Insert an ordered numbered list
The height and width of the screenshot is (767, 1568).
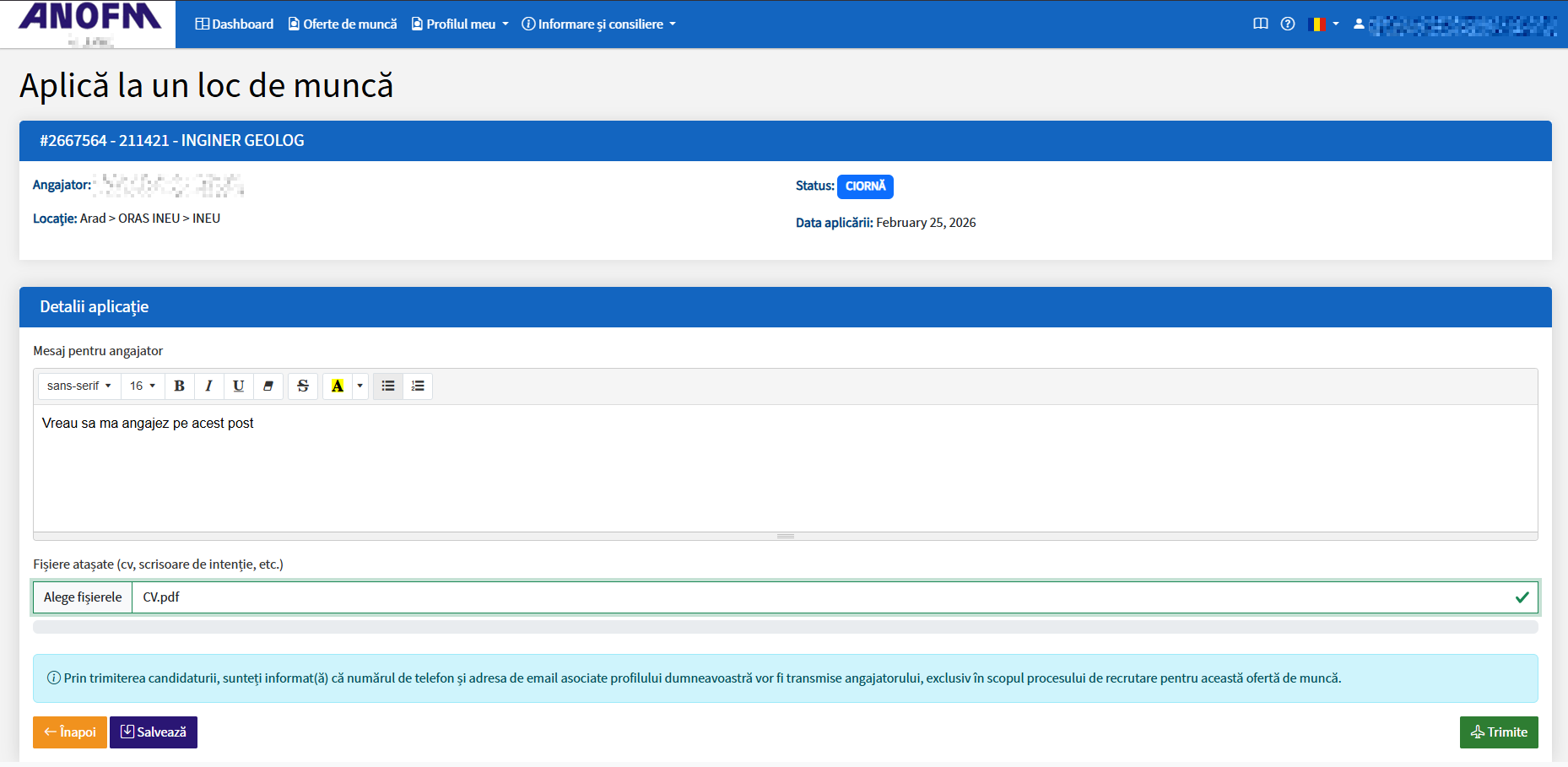[x=418, y=386]
